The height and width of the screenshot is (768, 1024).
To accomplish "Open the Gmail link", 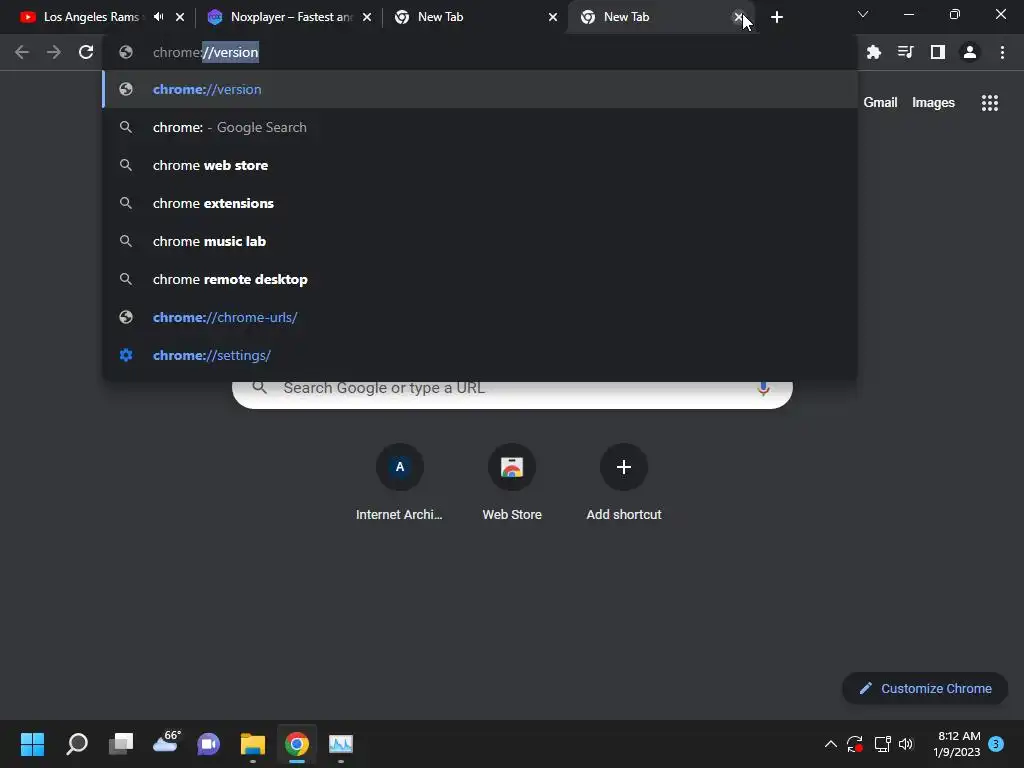I will 880,103.
